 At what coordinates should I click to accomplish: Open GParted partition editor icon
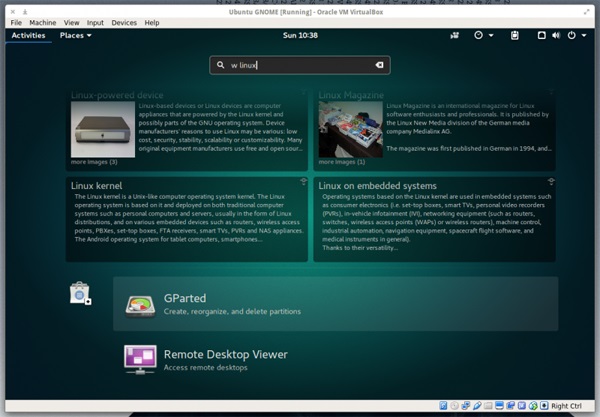pyautogui.click(x=139, y=304)
